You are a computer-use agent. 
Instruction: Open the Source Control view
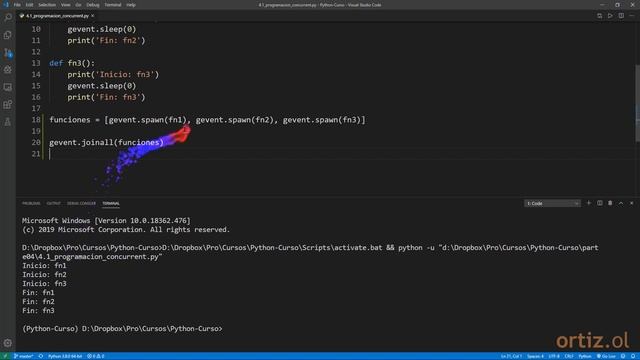[x=8, y=53]
